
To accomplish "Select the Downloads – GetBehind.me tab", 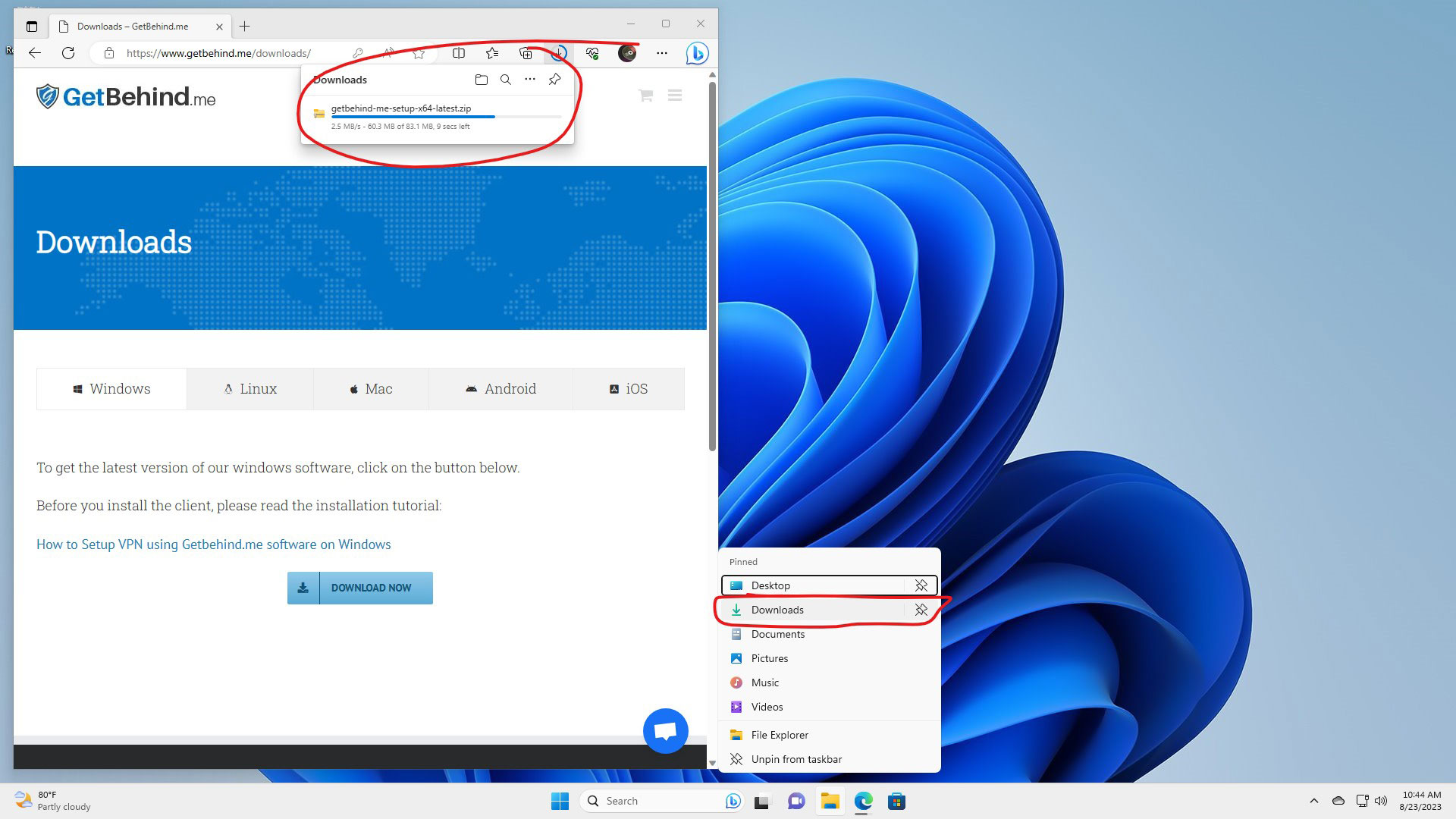I will [140, 27].
